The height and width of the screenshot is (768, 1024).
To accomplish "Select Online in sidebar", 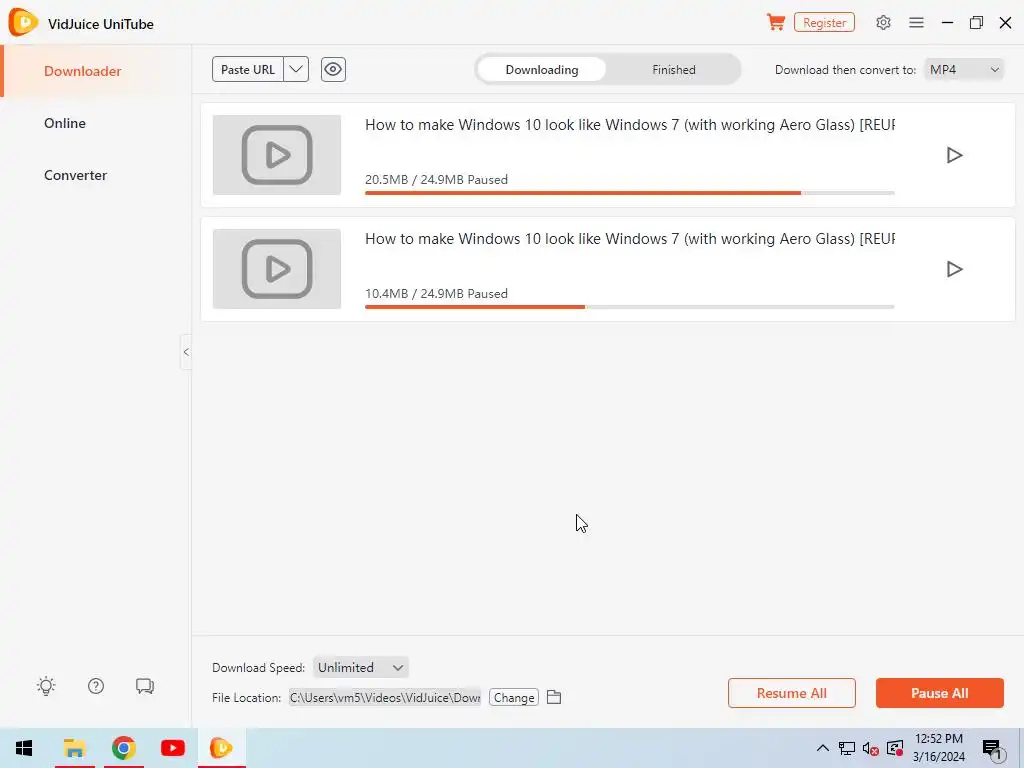I will (x=65, y=123).
